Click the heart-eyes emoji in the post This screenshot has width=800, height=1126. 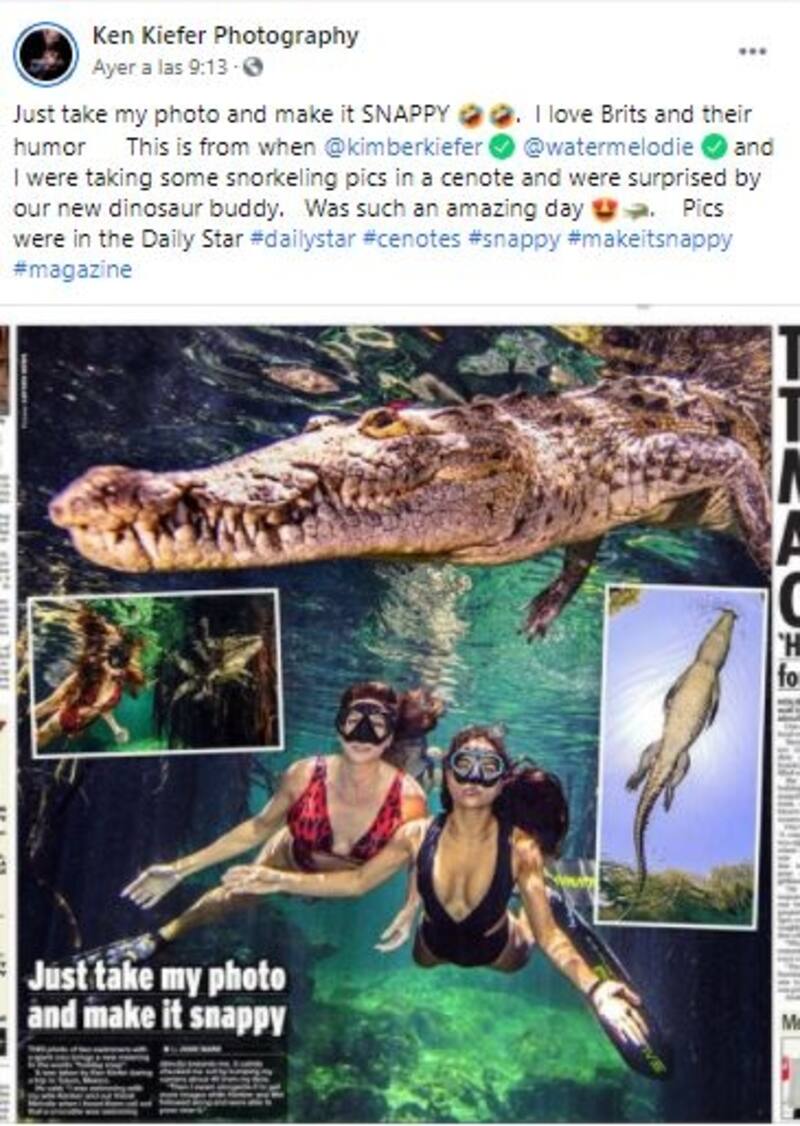pyautogui.click(x=603, y=210)
